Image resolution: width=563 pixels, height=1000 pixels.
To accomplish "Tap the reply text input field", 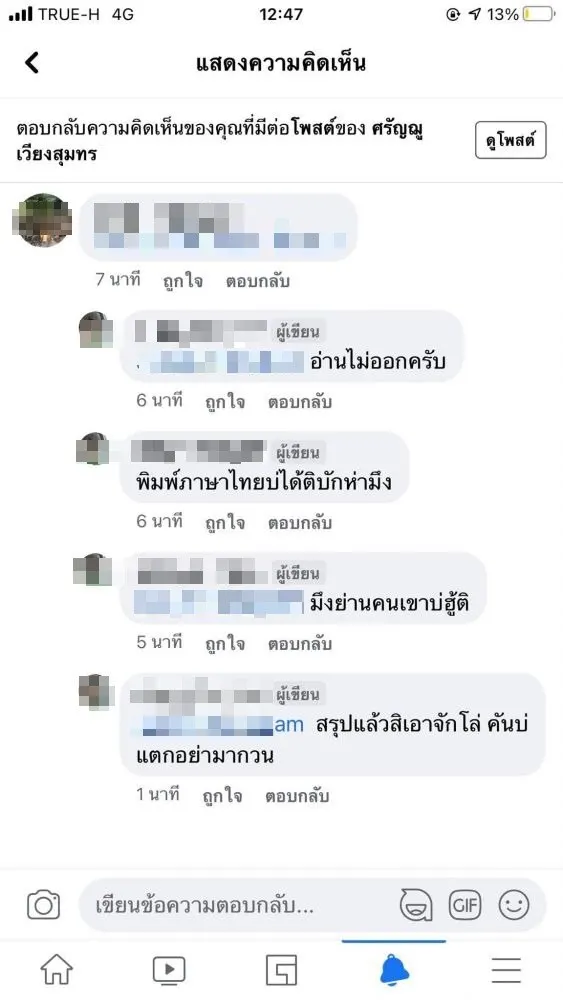I will click(x=242, y=906).
